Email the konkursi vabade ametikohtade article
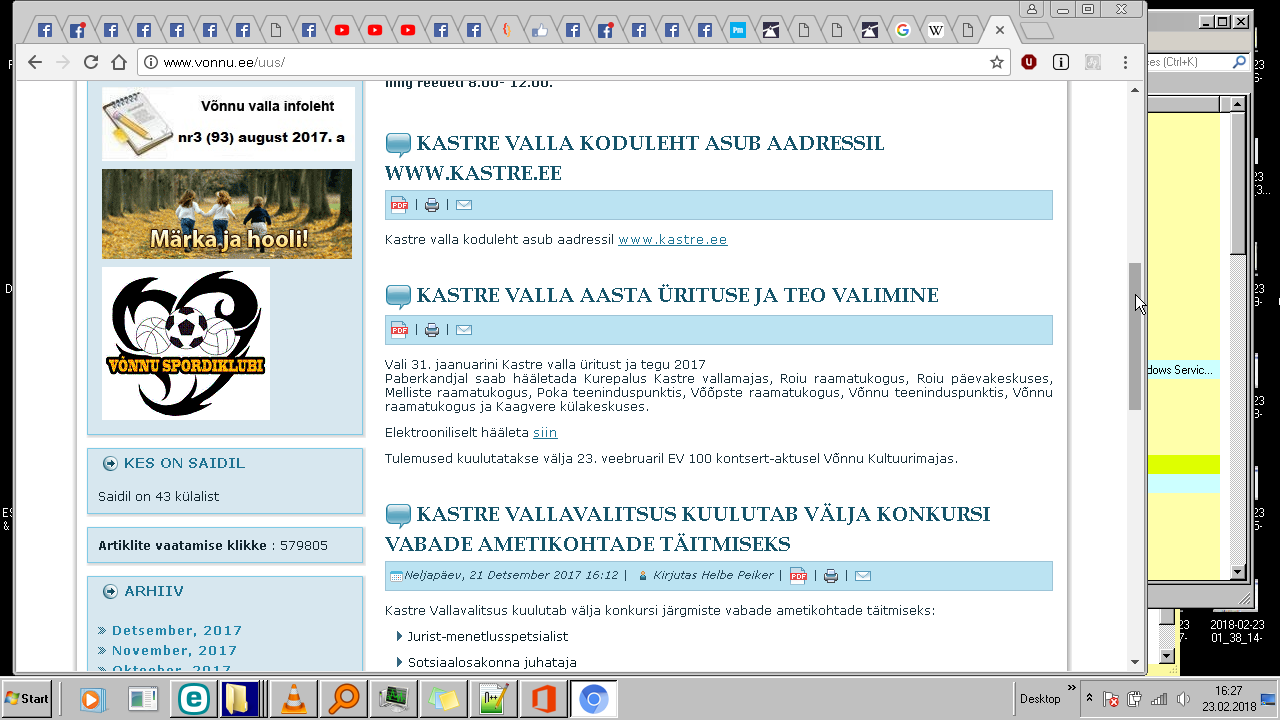Screen dimensions: 1280x720 pyautogui.click(x=863, y=575)
